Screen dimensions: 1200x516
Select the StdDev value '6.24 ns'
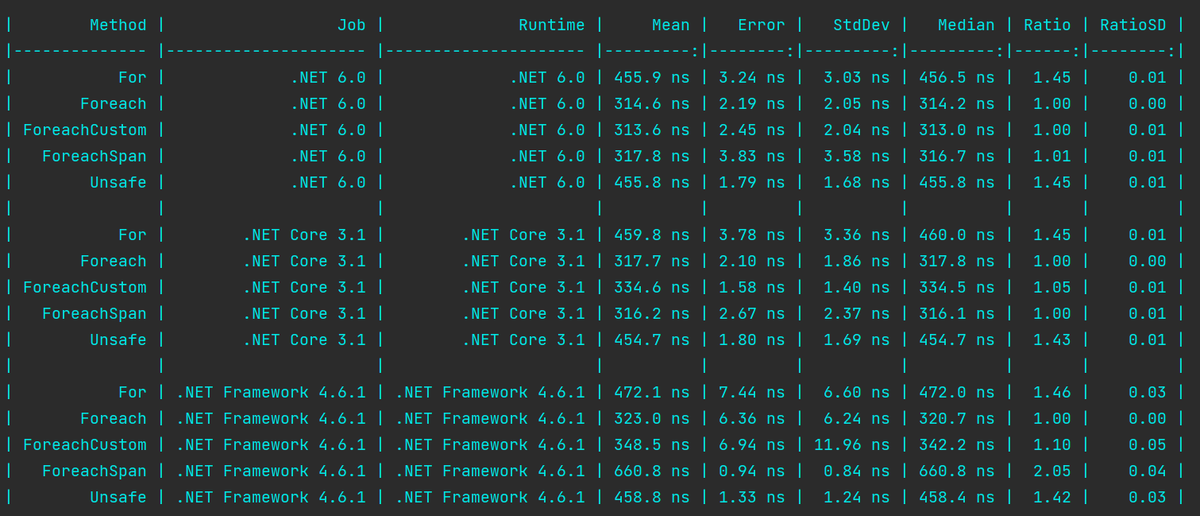(x=857, y=418)
